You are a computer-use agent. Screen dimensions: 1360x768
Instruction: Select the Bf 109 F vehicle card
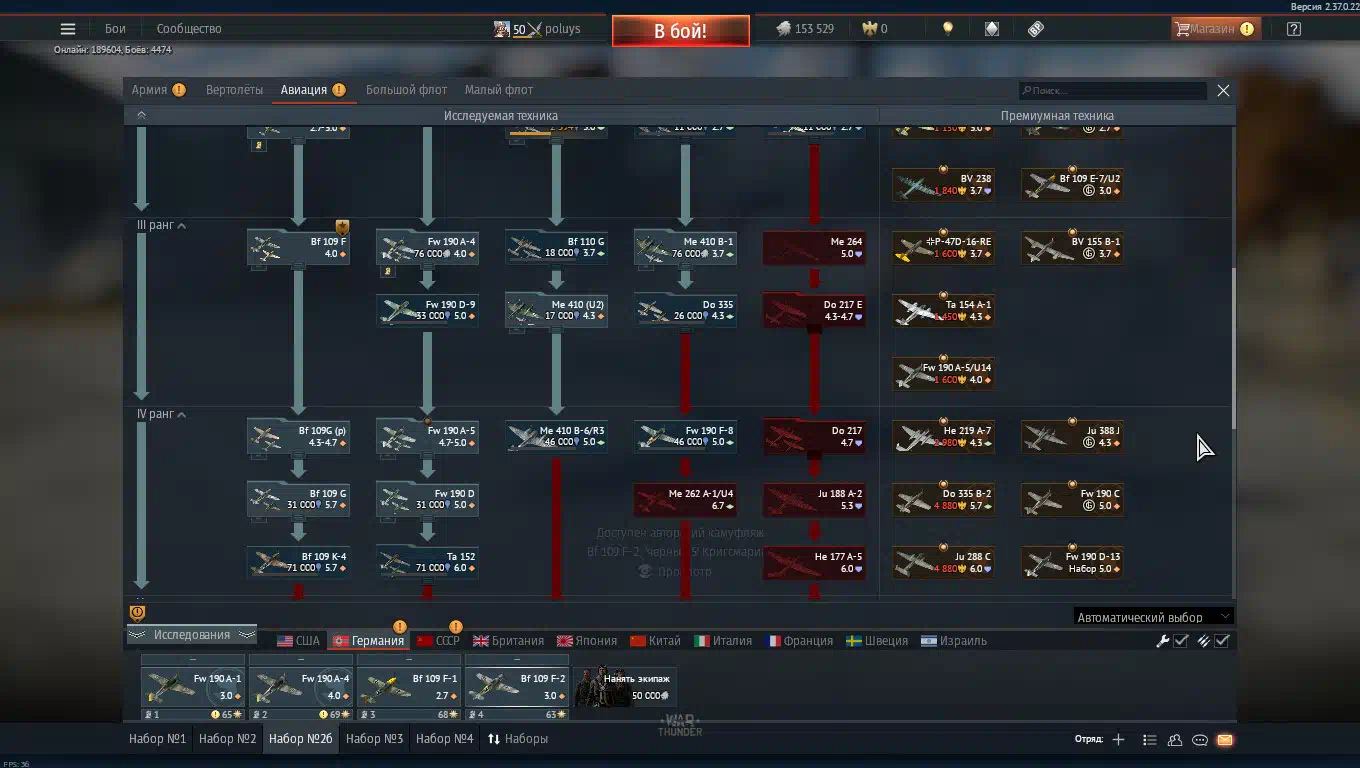298,248
